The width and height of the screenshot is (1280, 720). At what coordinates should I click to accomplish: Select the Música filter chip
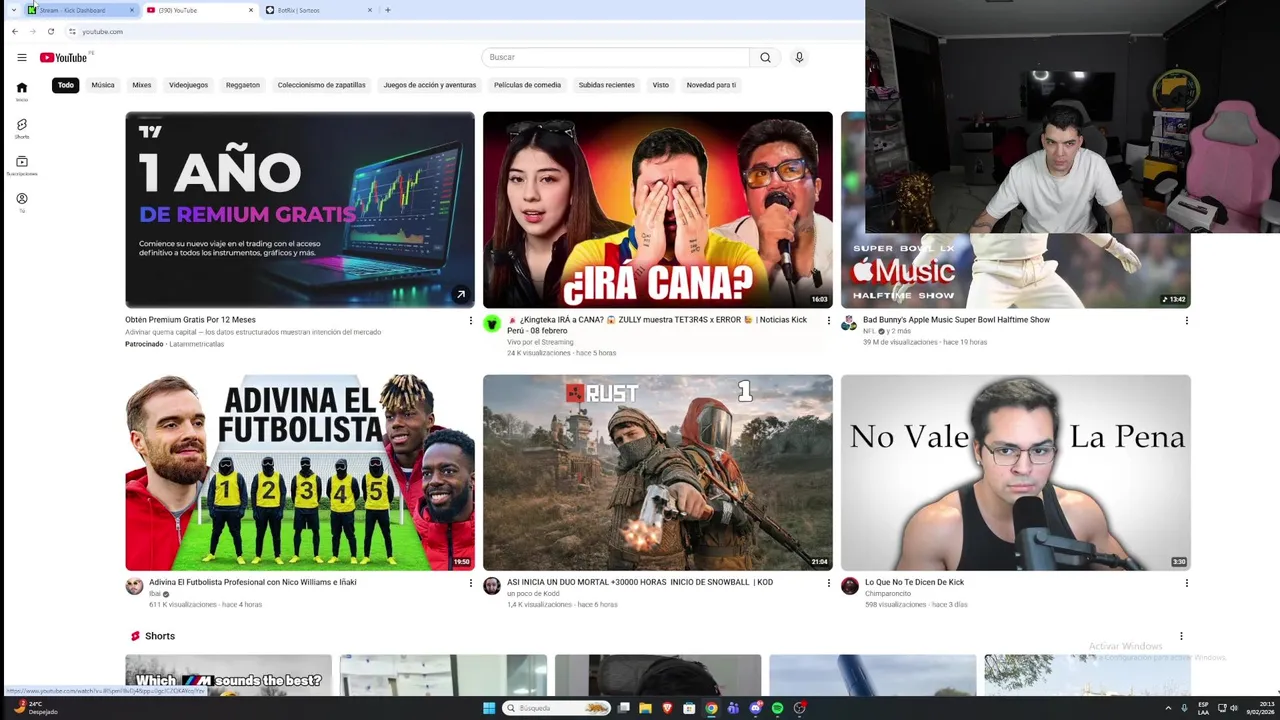103,85
